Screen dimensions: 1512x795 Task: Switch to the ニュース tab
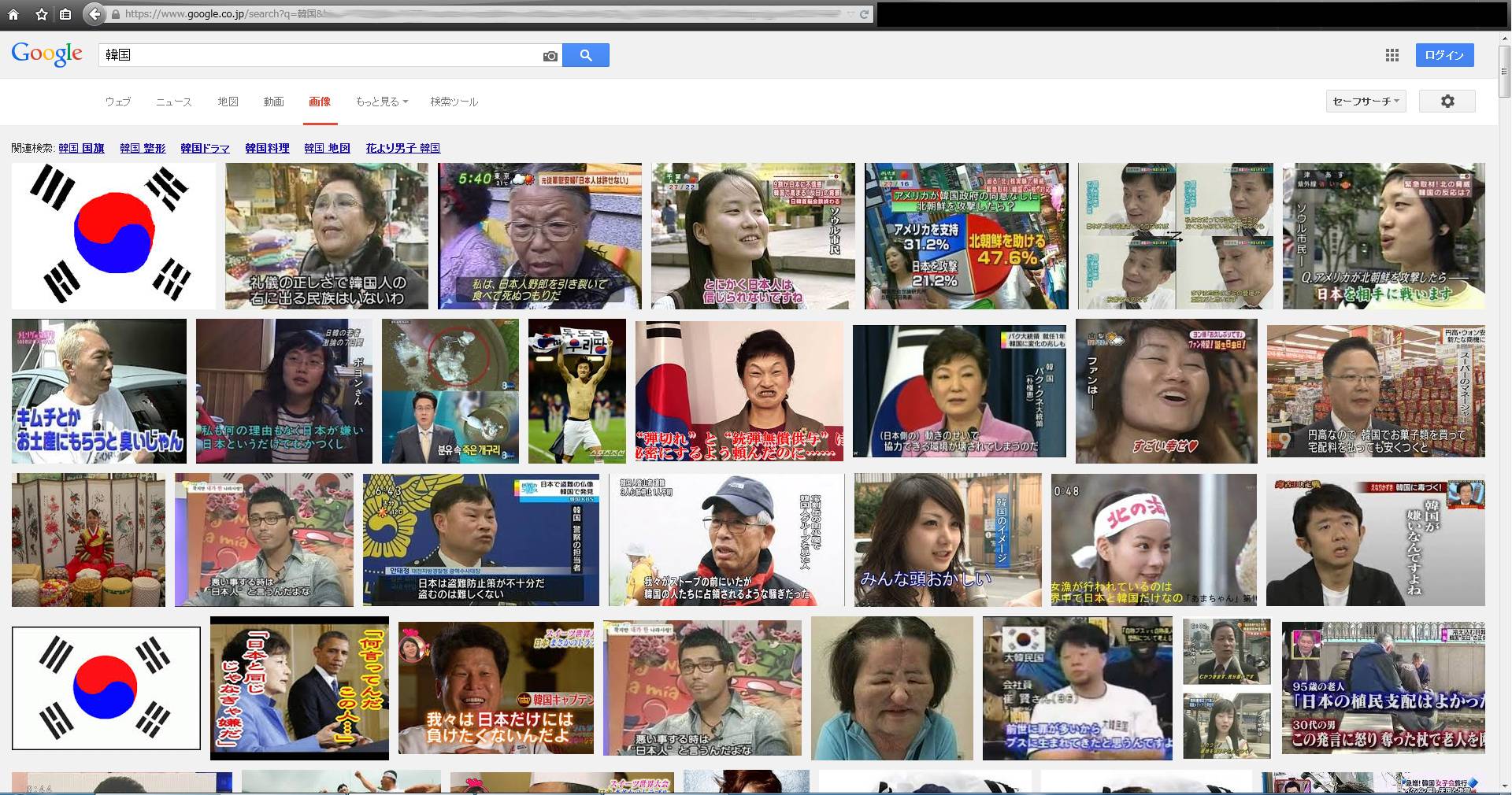173,102
